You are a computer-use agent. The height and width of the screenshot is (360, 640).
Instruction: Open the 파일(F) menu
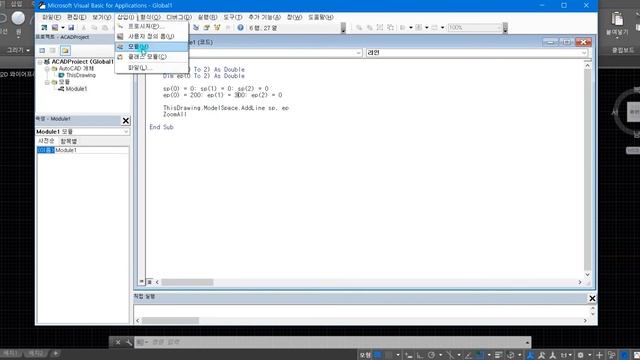coord(51,17)
